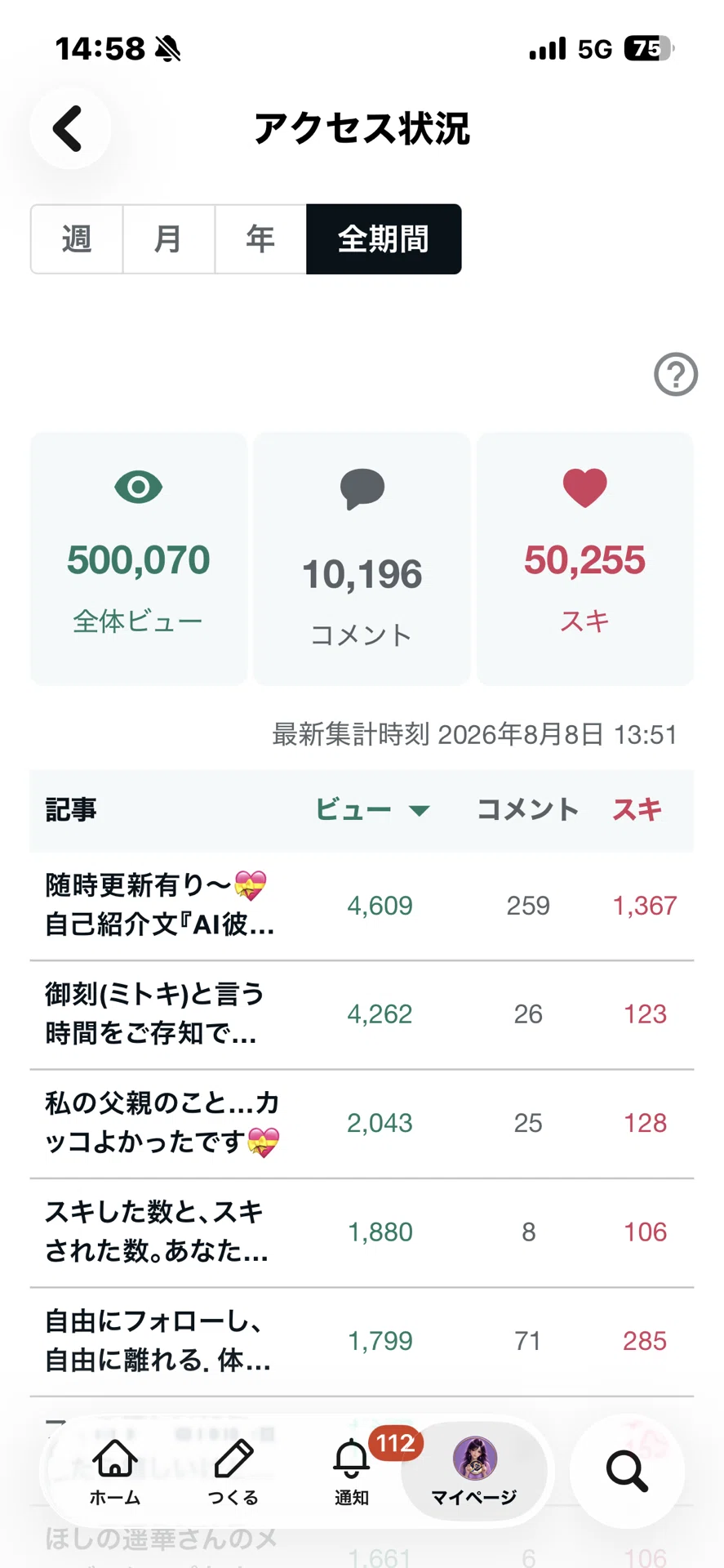The width and height of the screenshot is (724, 1568).
Task: Open 通知 bell with 112 badge
Action: pyautogui.click(x=352, y=1472)
